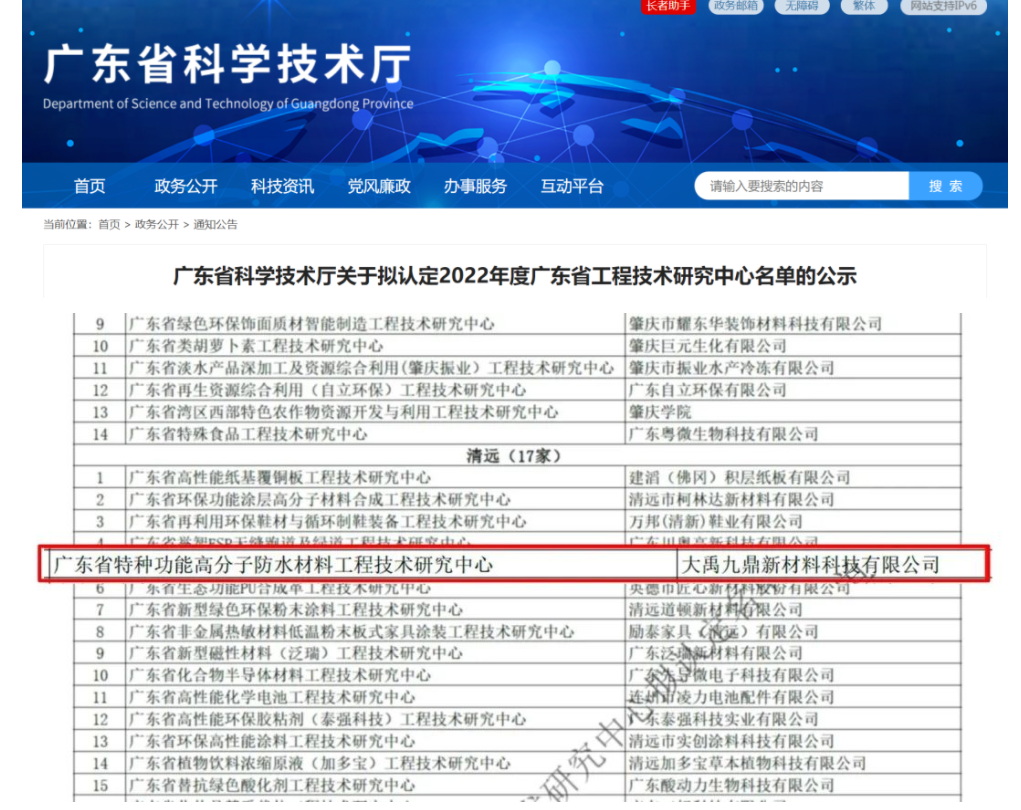Select 广东省绿色环保饰面质材智能制造工程技术研究中心 cell

pos(375,324)
